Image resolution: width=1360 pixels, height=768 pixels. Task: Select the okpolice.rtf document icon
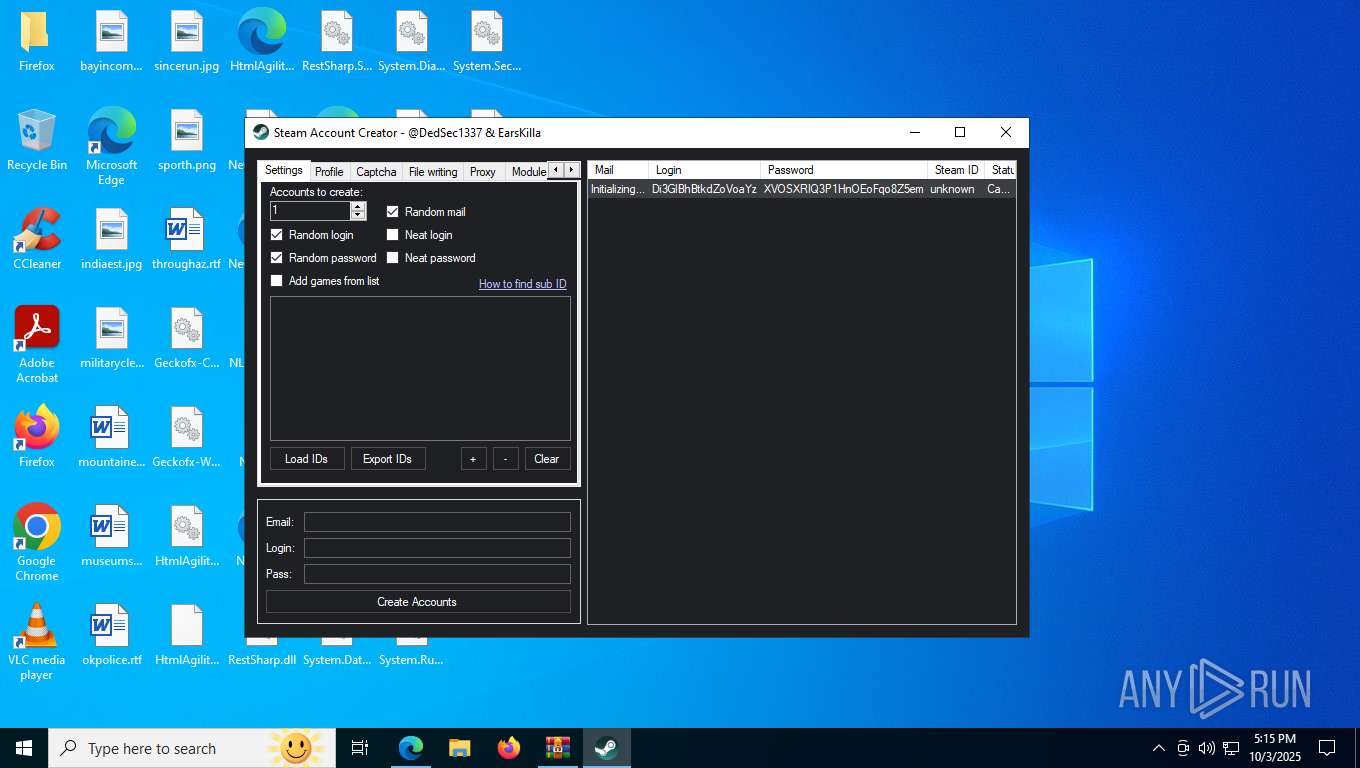[112, 635]
